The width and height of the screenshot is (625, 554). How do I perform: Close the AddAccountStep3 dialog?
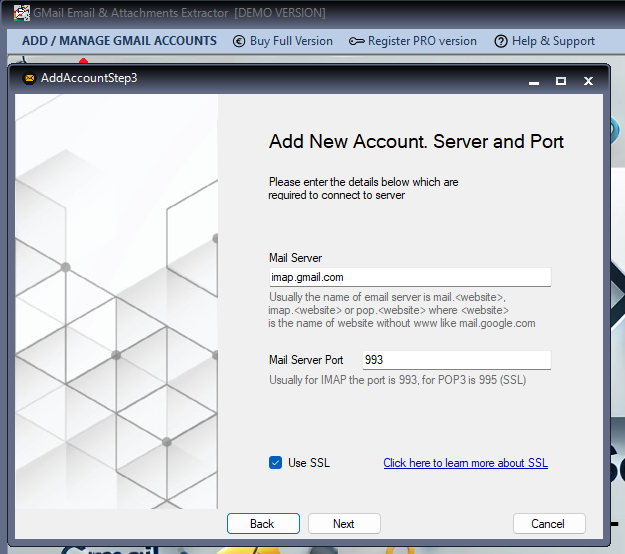coord(588,81)
